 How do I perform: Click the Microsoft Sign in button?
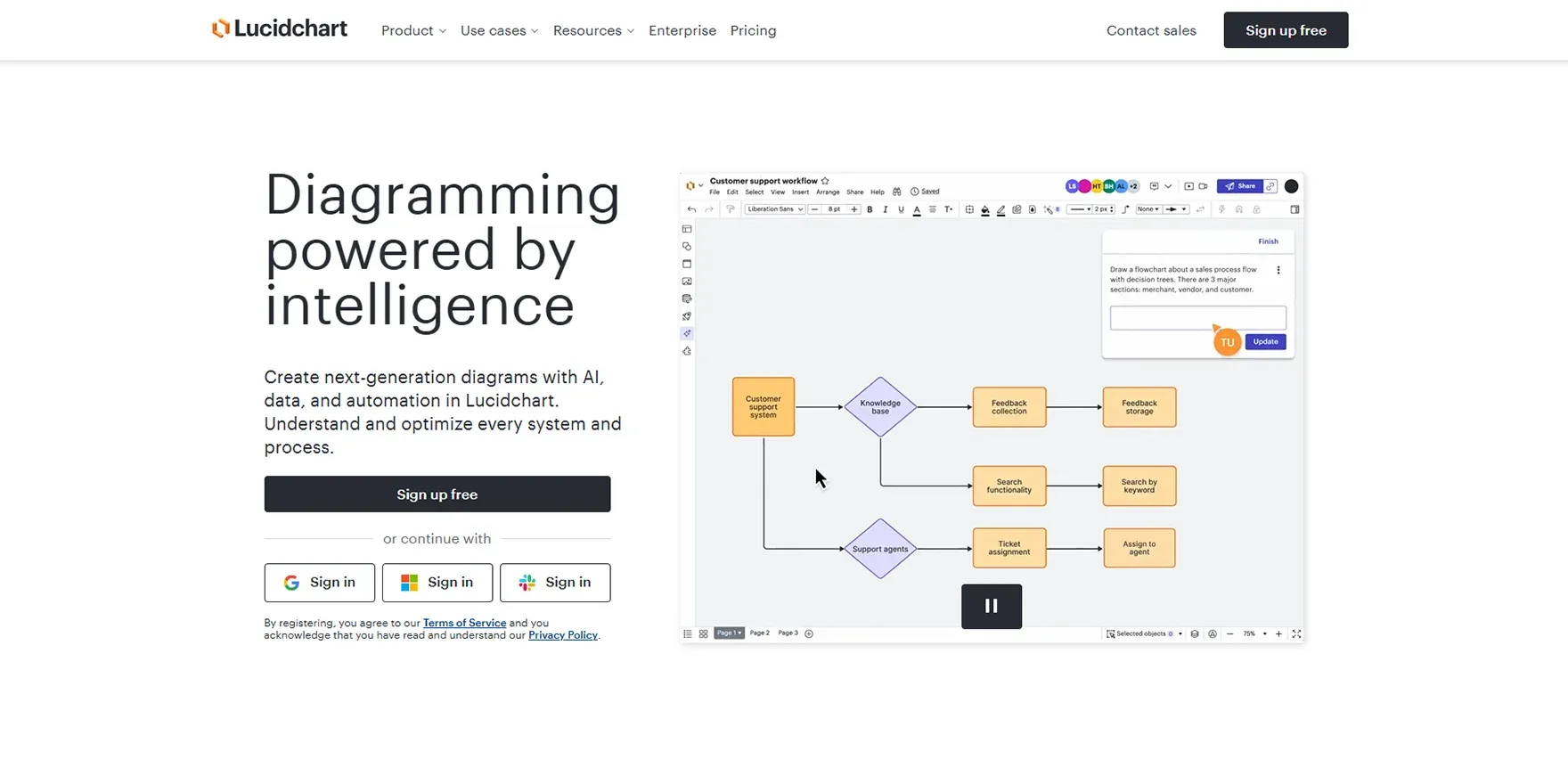(x=437, y=583)
